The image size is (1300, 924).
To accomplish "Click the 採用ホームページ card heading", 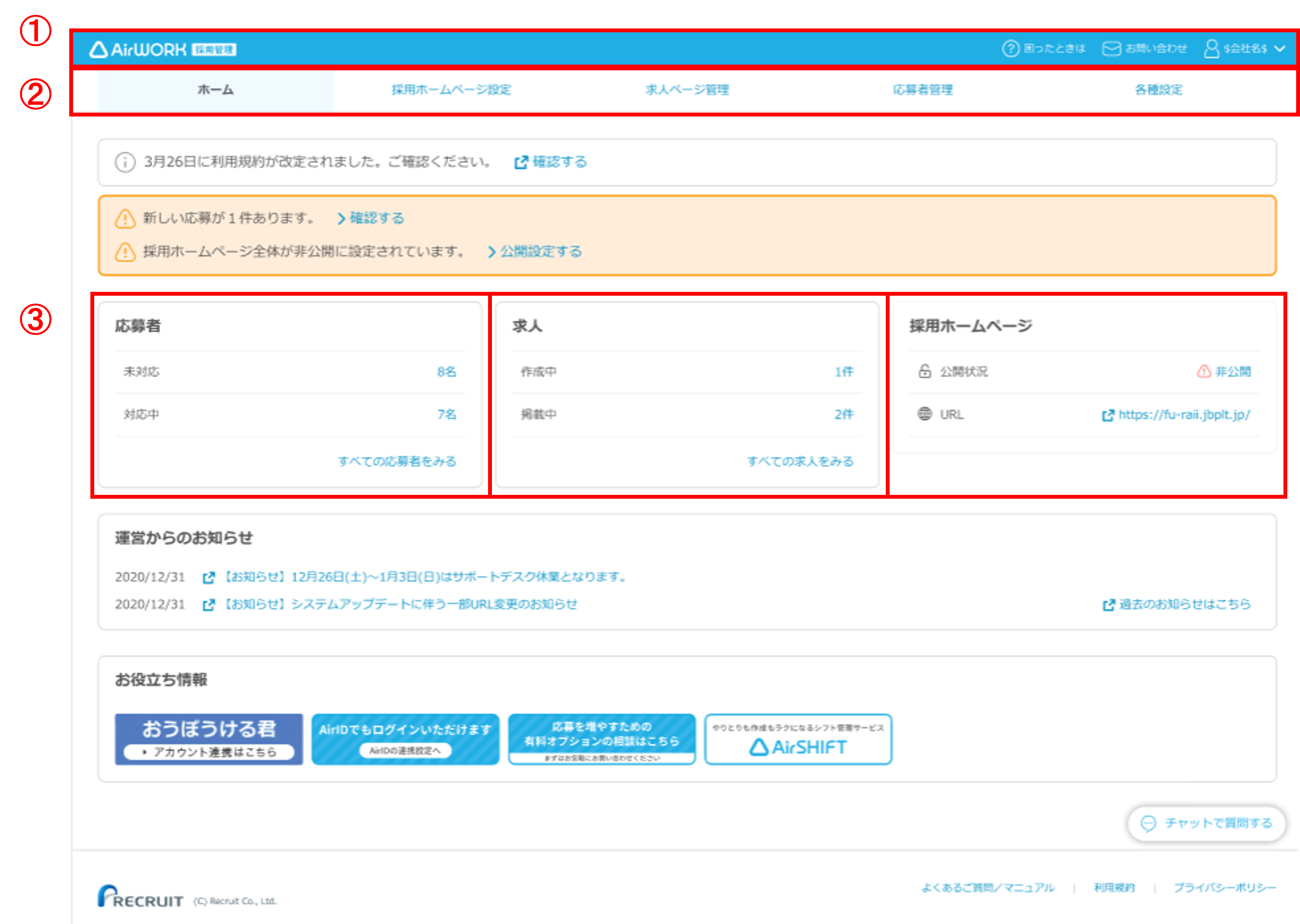I will pyautogui.click(x=970, y=326).
